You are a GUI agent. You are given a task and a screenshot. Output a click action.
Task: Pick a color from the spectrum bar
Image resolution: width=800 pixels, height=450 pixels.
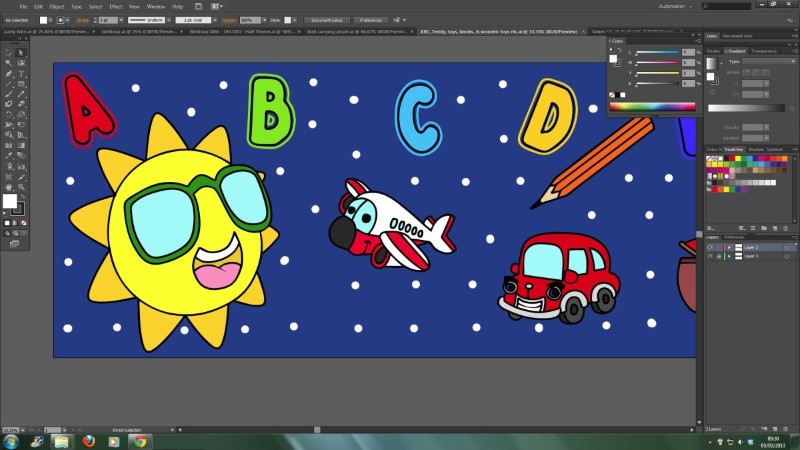(x=651, y=106)
